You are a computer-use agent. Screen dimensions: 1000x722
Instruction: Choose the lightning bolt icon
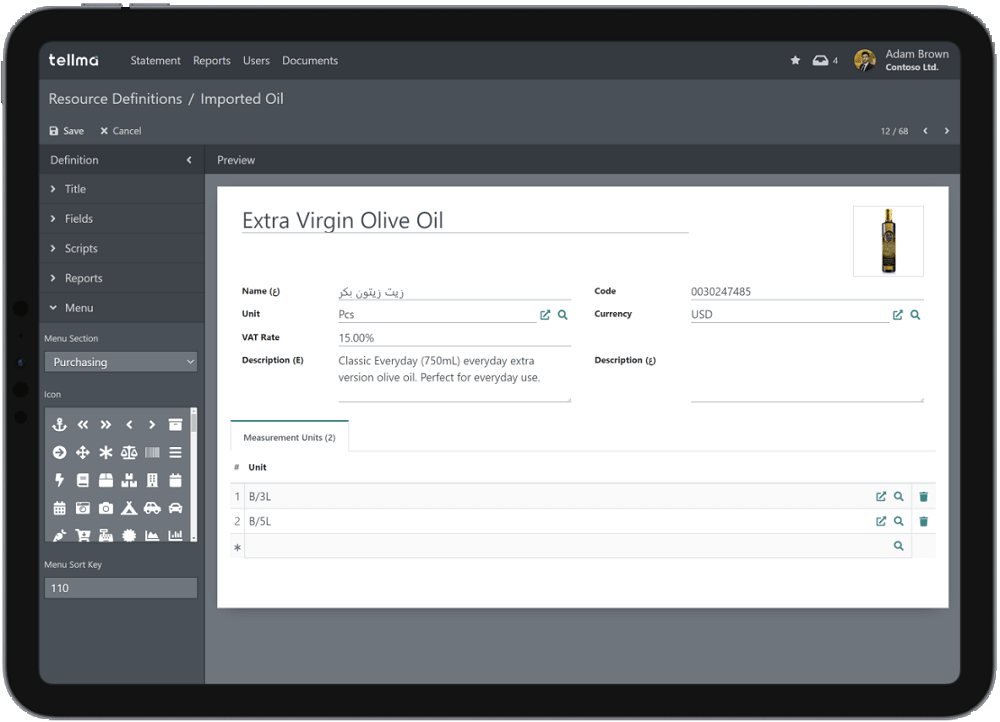click(59, 480)
